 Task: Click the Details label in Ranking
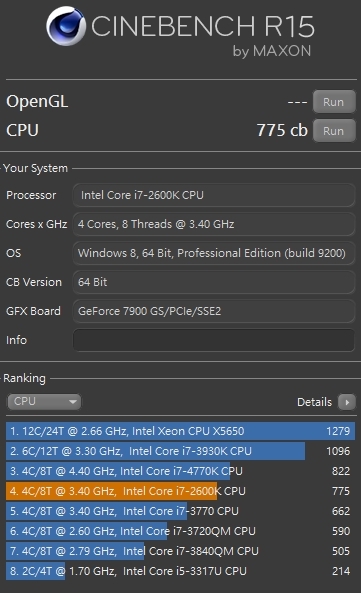pos(314,402)
